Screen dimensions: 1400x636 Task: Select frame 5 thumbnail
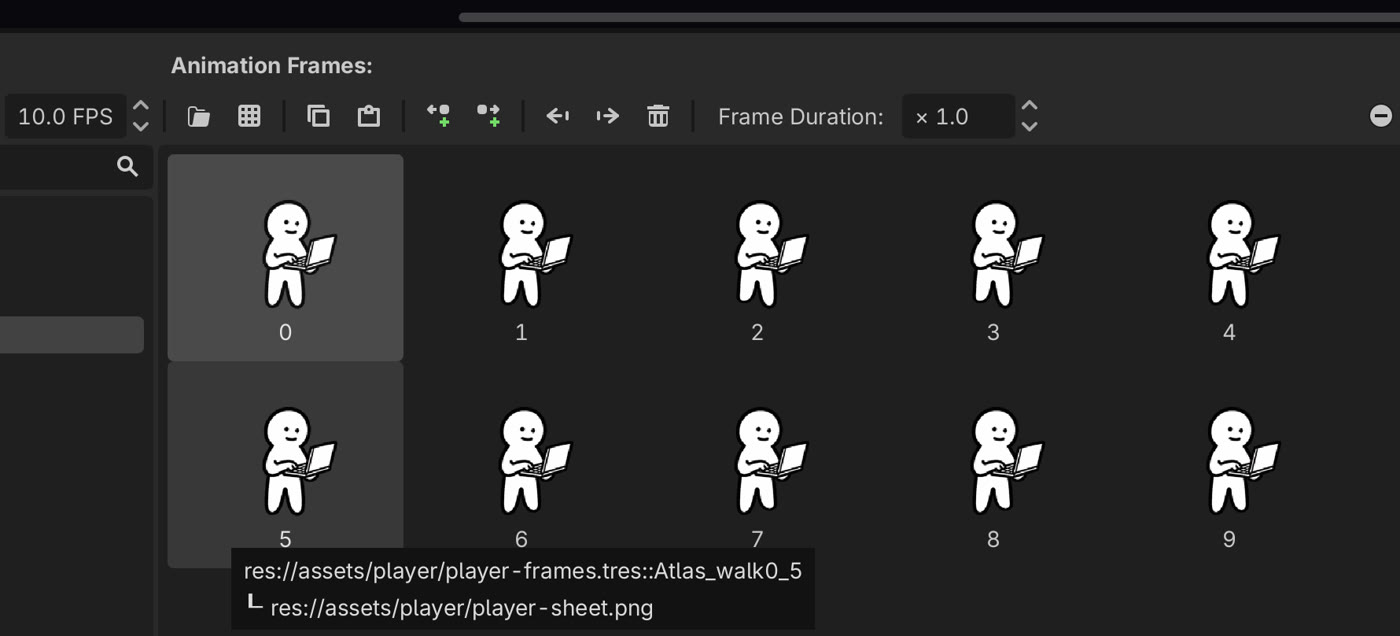tap(285, 464)
